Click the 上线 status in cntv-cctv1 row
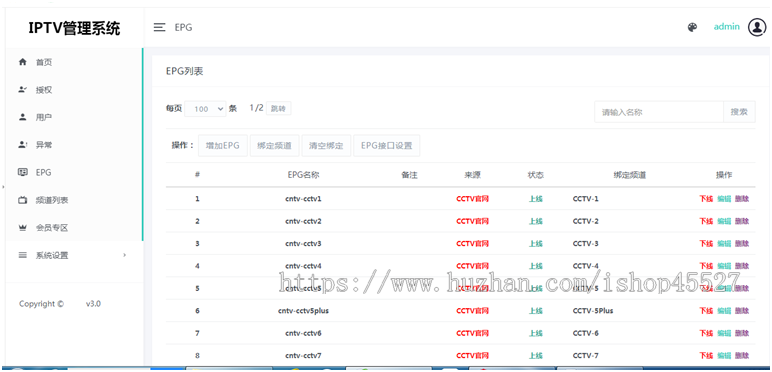The image size is (772, 372). point(536,199)
